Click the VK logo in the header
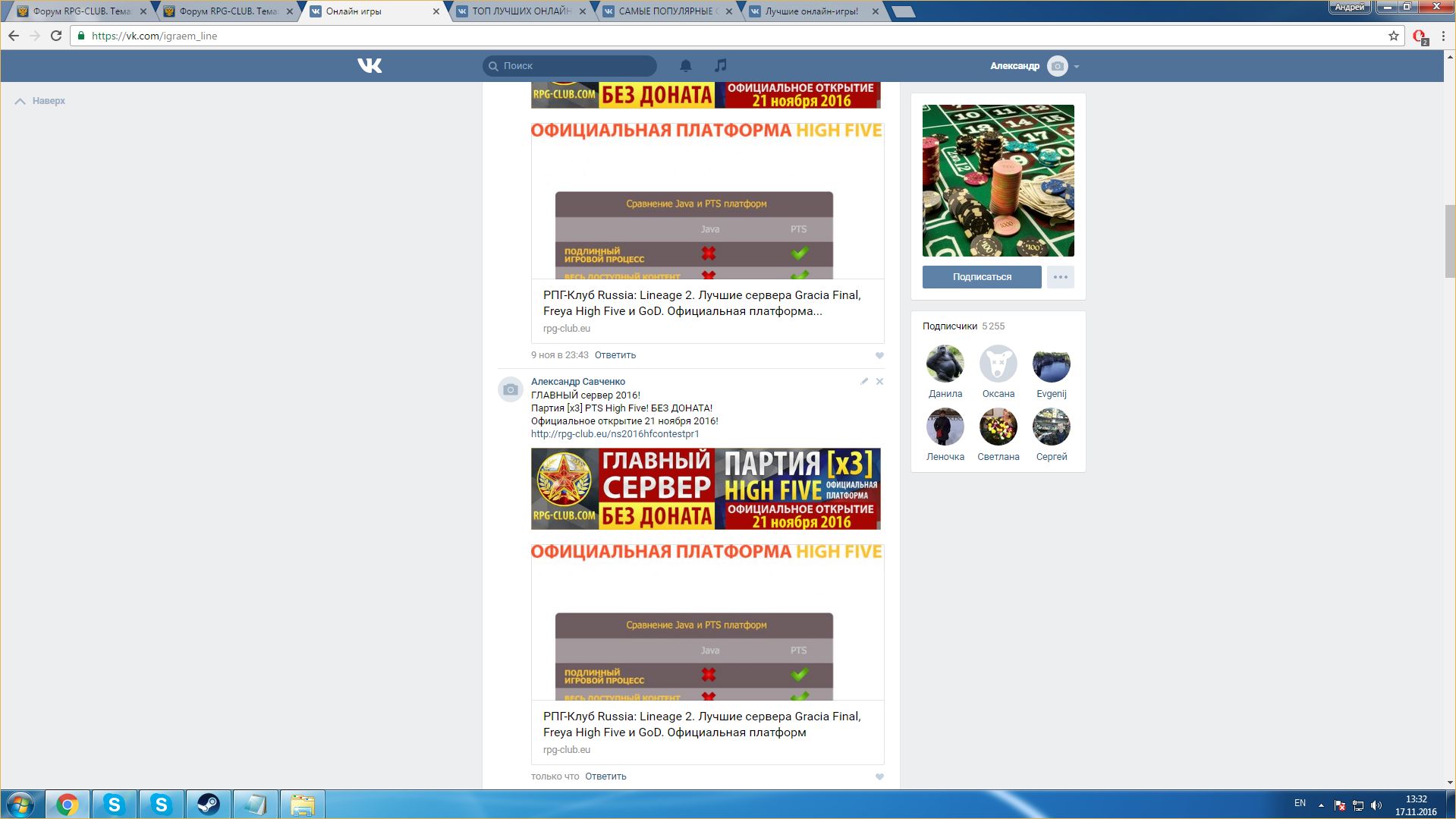The width and height of the screenshot is (1456, 819). 370,66
